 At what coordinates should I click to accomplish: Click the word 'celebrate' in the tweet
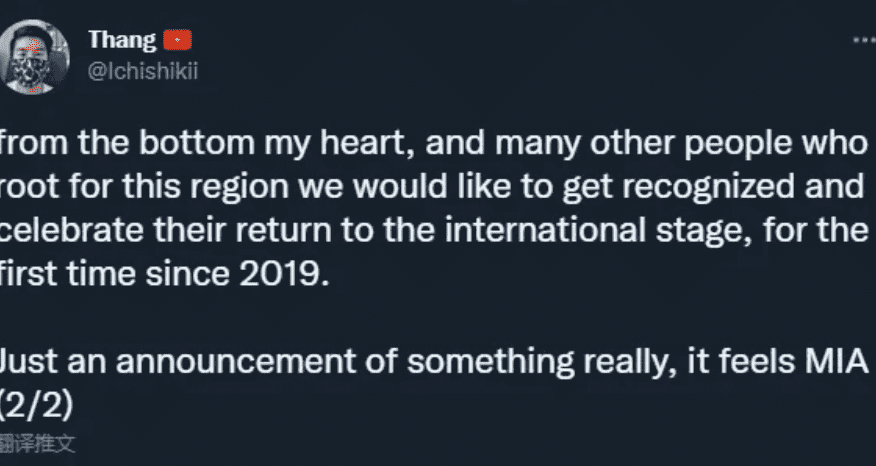pyautogui.click(x=72, y=231)
